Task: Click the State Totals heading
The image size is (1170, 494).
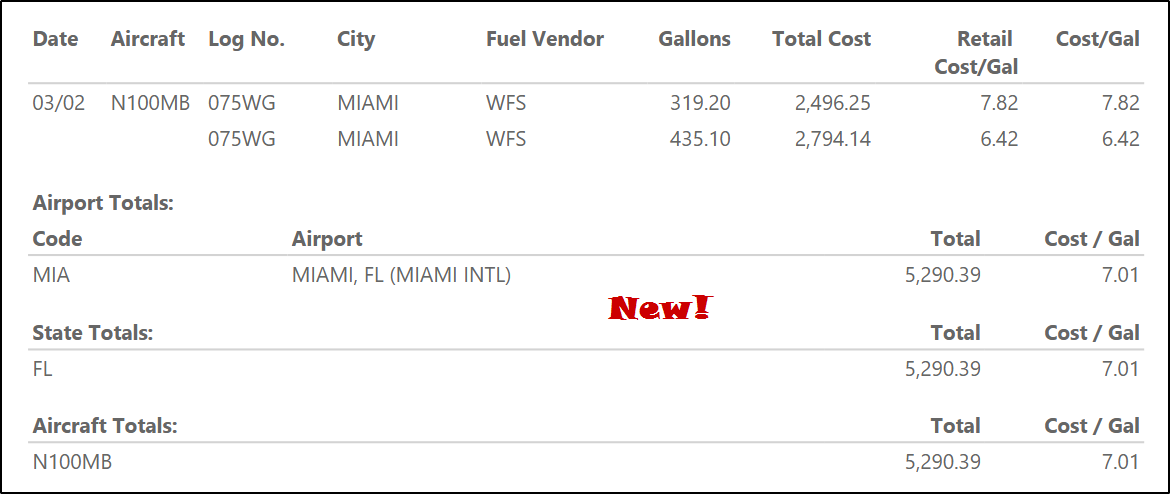Action: coord(93,333)
